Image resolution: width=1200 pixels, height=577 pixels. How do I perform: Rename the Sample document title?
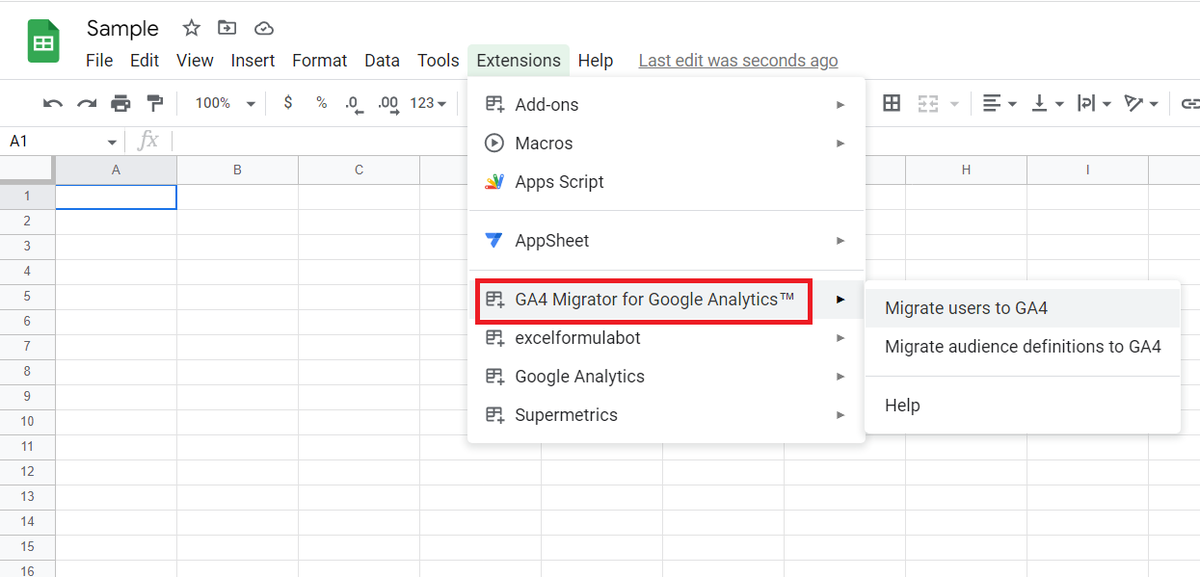pos(123,28)
